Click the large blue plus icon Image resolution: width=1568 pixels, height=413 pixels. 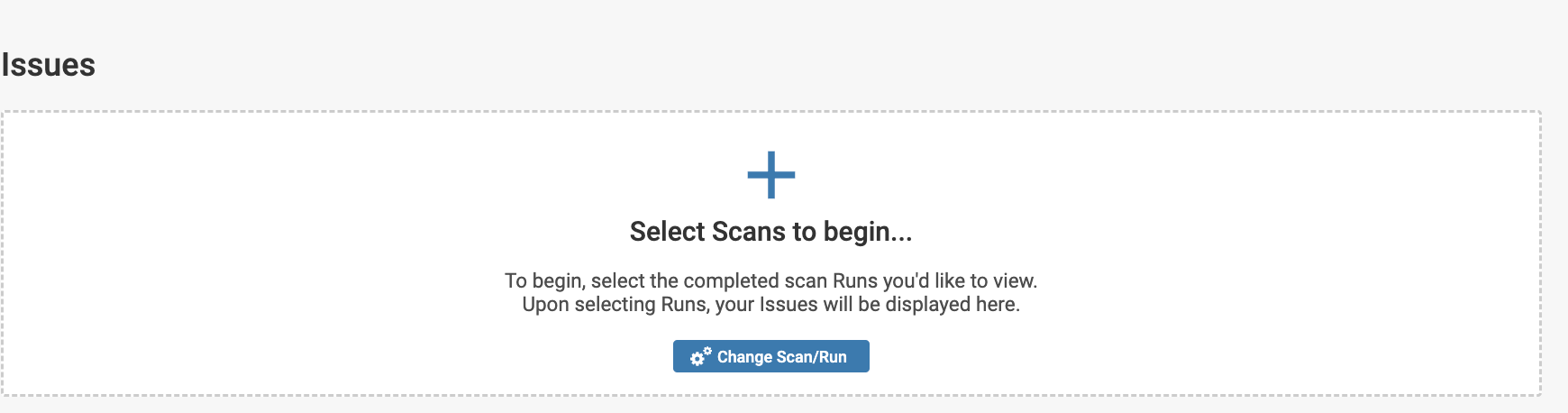pos(770,175)
